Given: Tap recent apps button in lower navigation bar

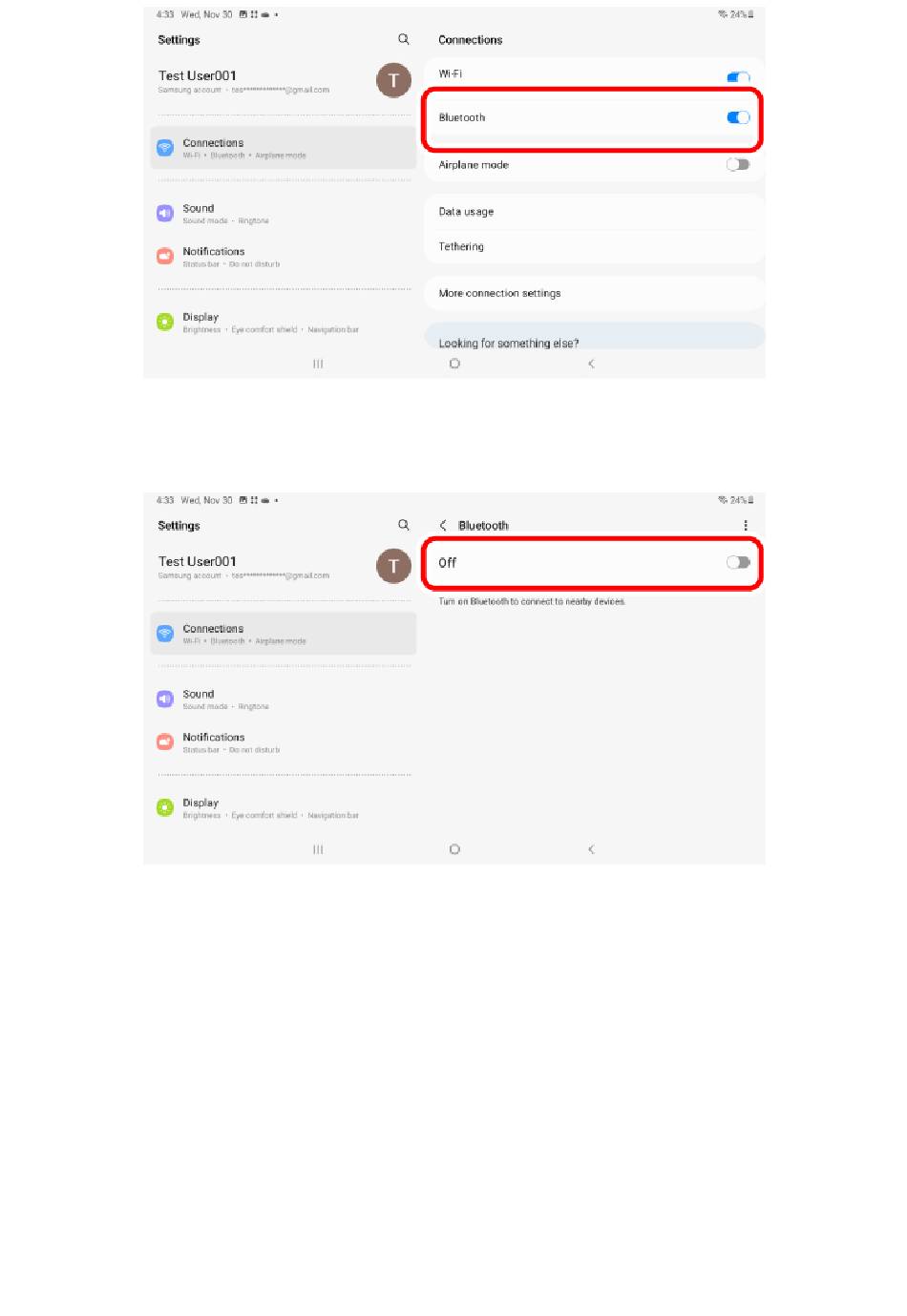Looking at the screenshot, I should 318,849.
